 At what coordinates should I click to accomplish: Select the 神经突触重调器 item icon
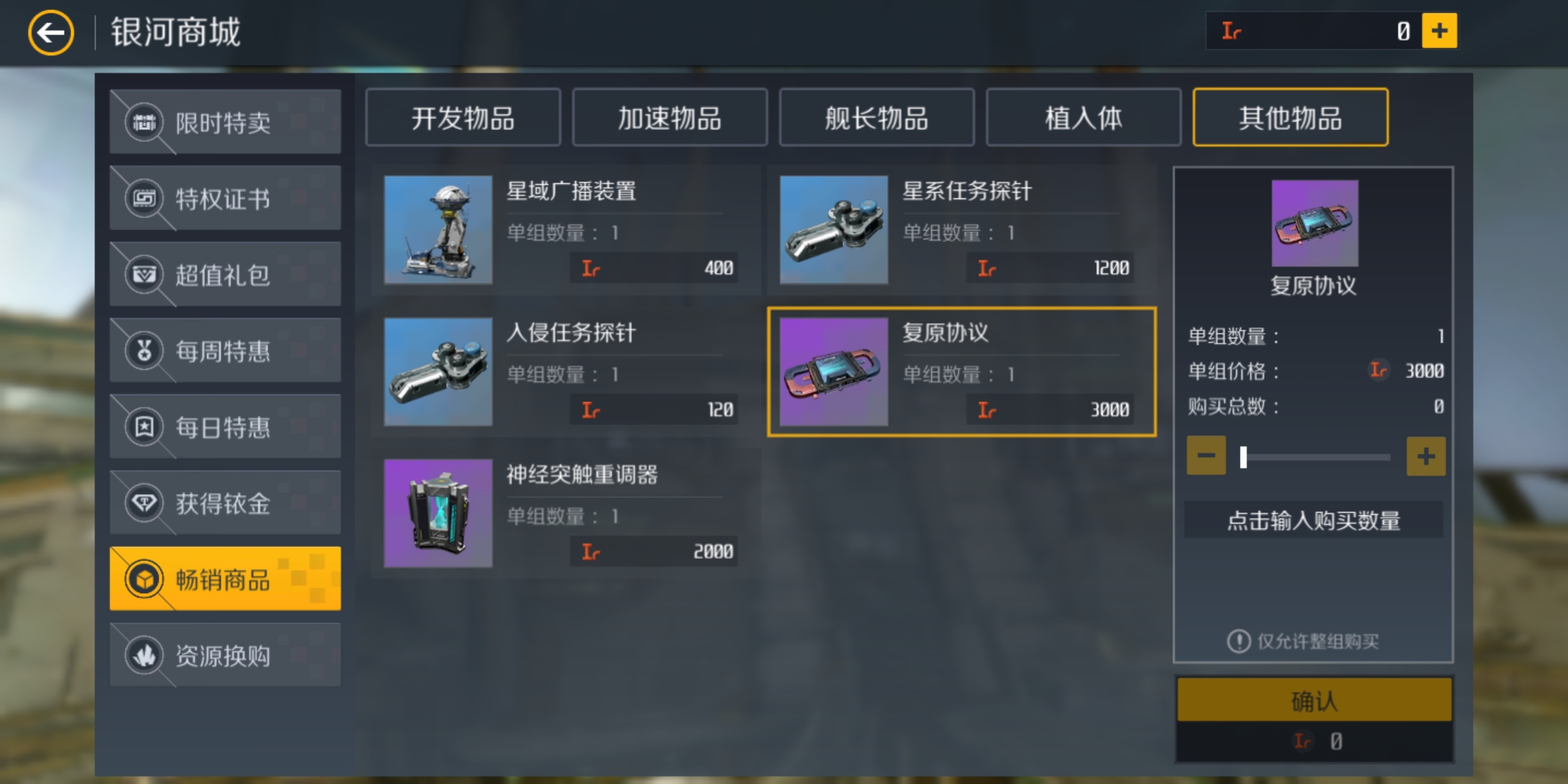pyautogui.click(x=438, y=513)
